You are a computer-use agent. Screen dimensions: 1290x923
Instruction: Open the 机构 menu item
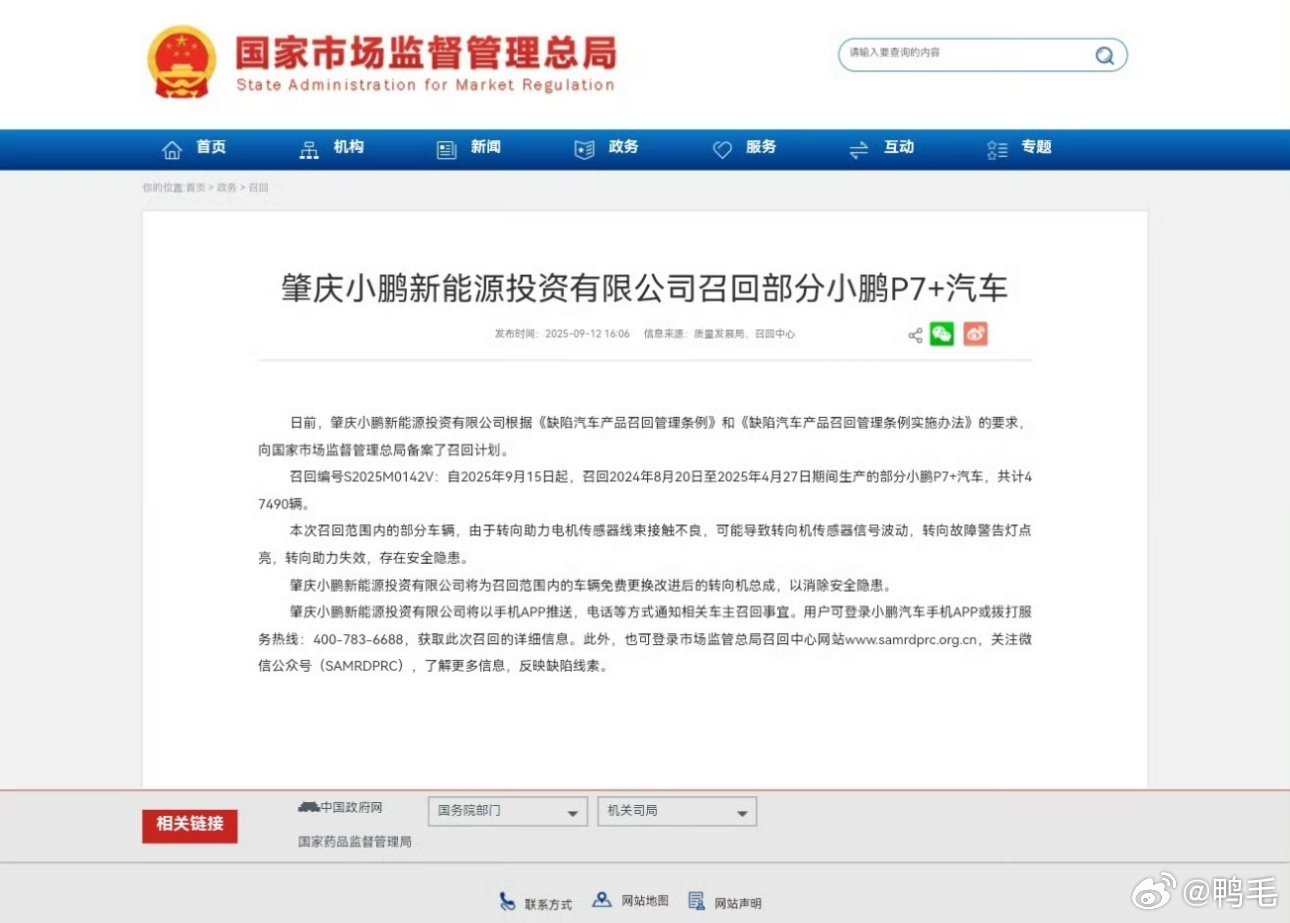(349, 147)
